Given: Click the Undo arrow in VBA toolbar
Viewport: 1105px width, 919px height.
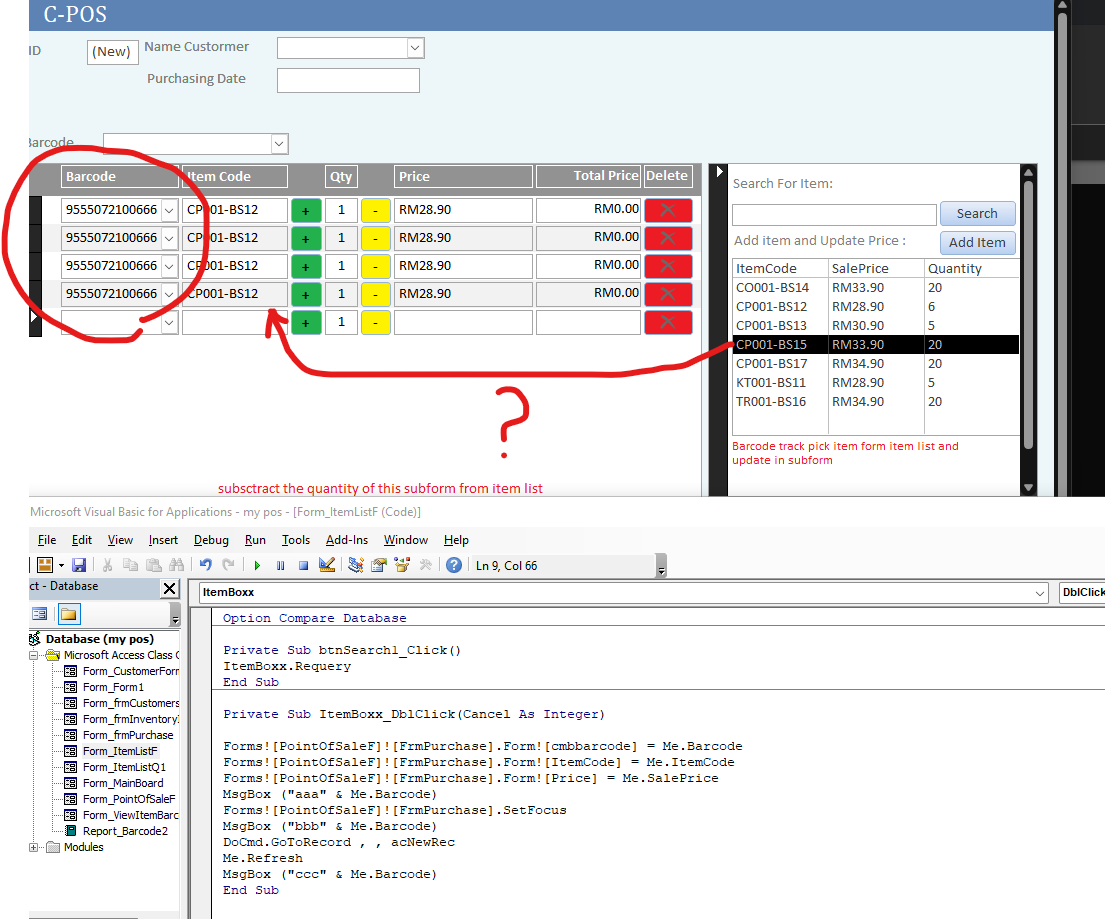Looking at the screenshot, I should (x=205, y=565).
